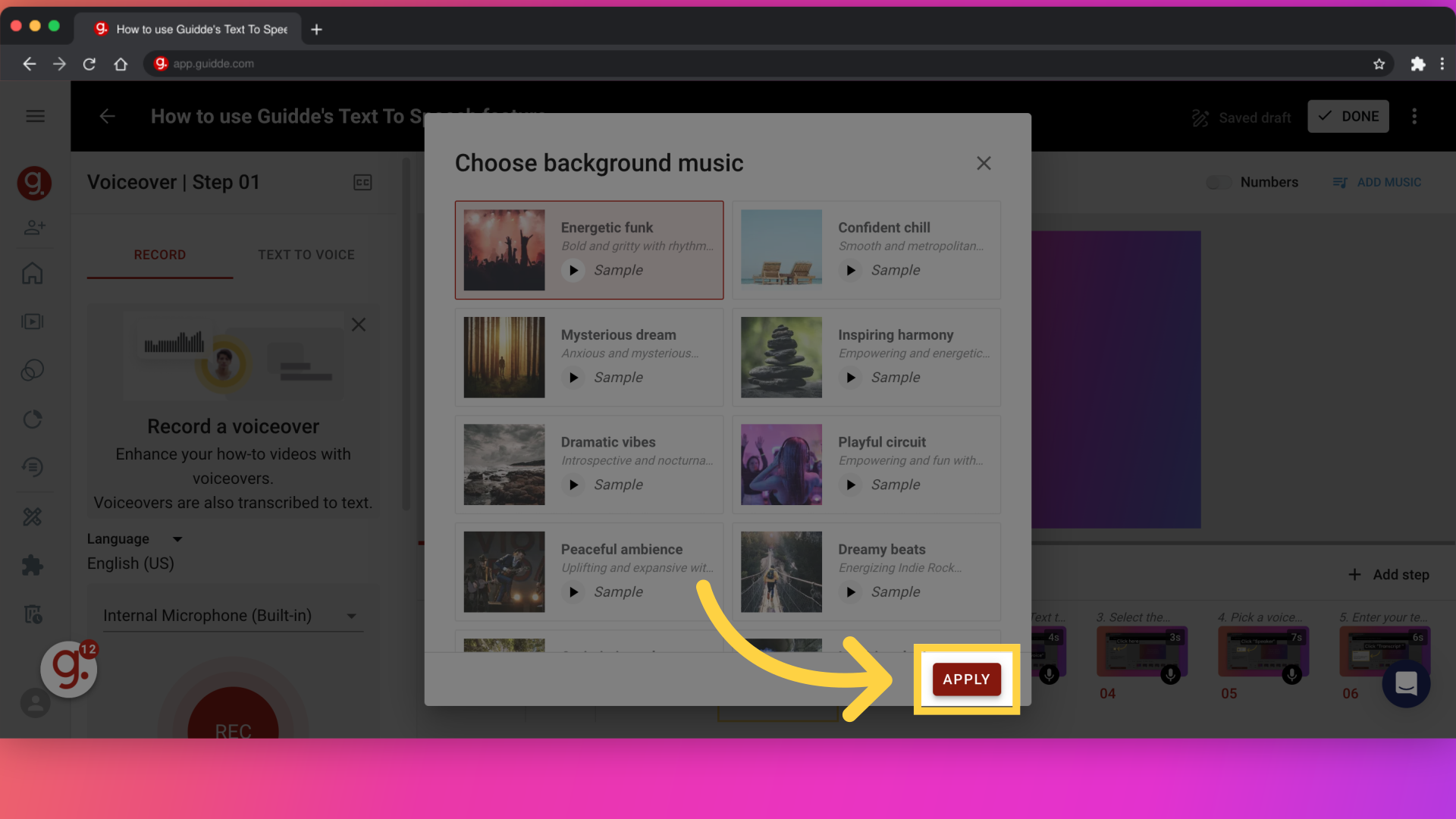Viewport: 1456px width, 819px height.
Task: Open the chat support widget
Action: [1406, 683]
